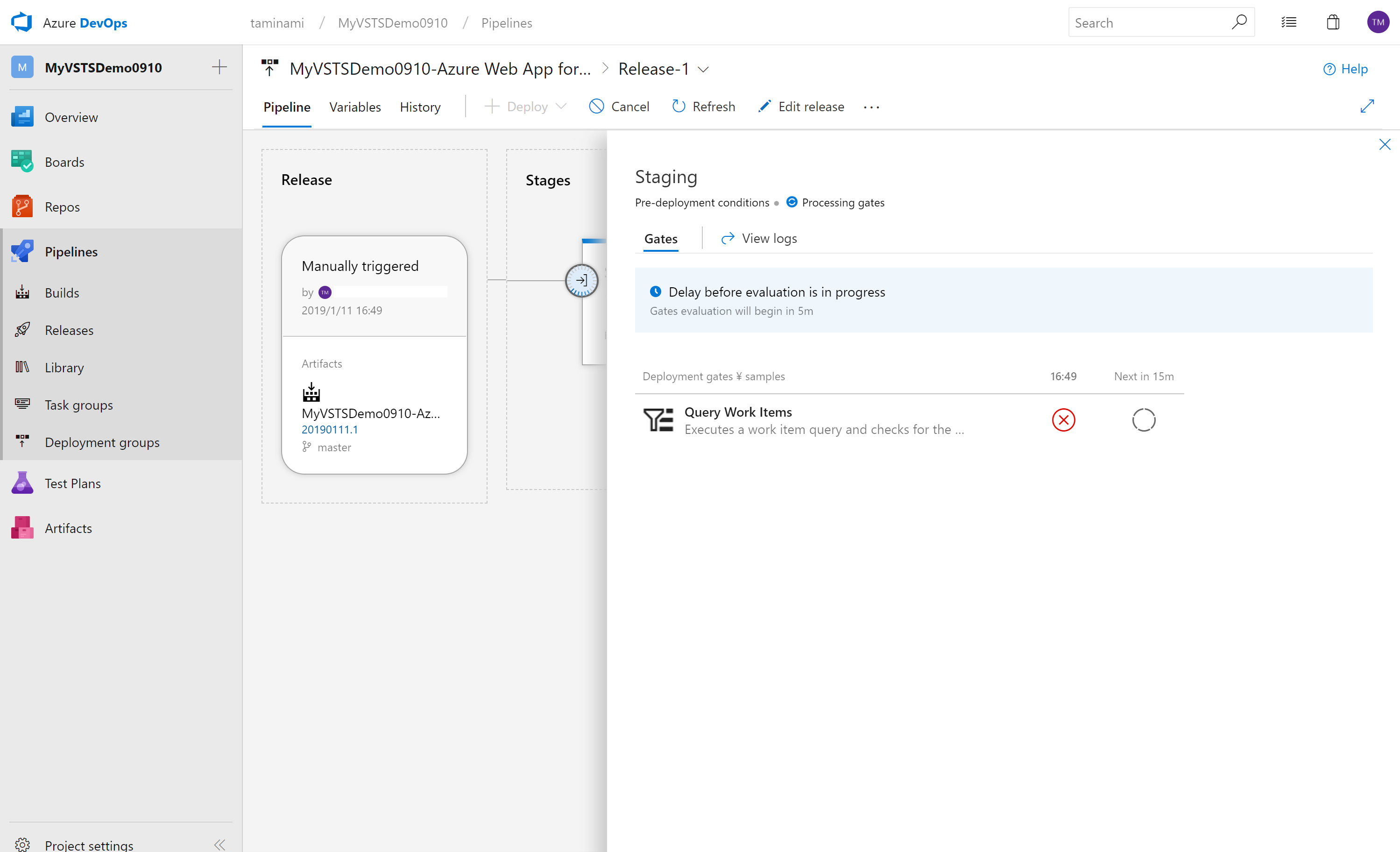
Task: Open the work items list icon in header
Action: 1289,22
